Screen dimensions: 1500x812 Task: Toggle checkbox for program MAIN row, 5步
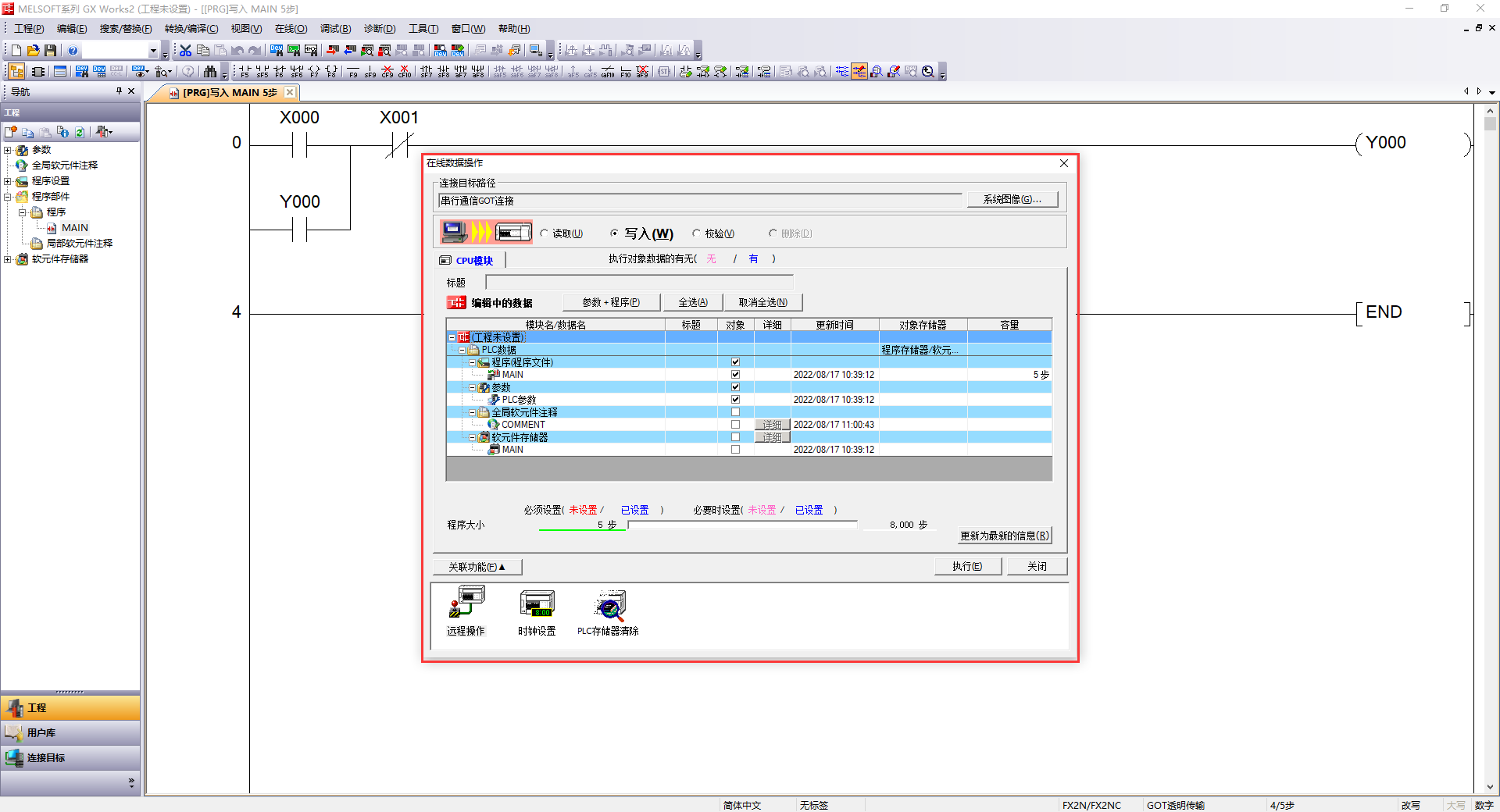pyautogui.click(x=735, y=375)
